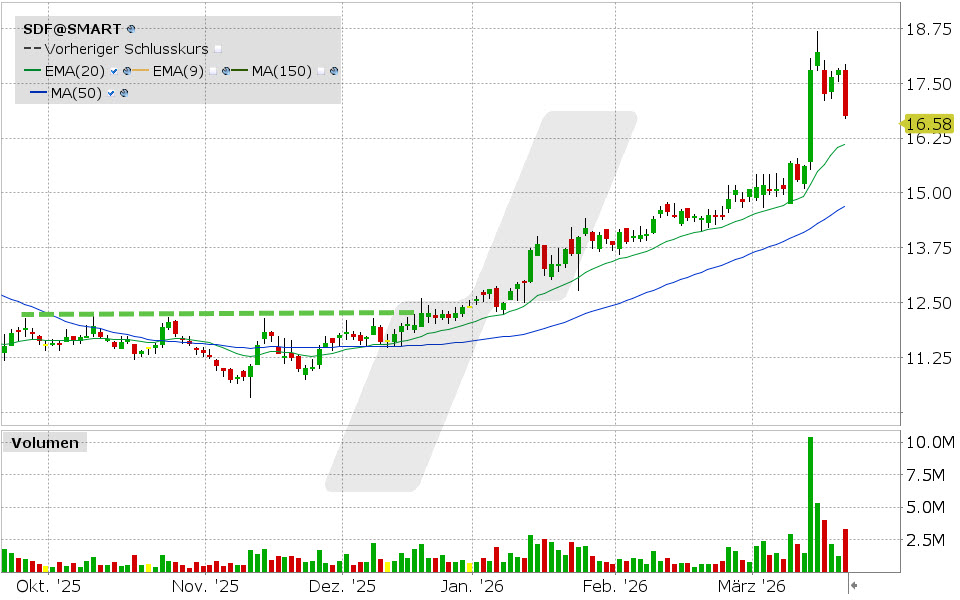
Task: Open the SDF@SMART chart settings icon
Action: point(130,29)
